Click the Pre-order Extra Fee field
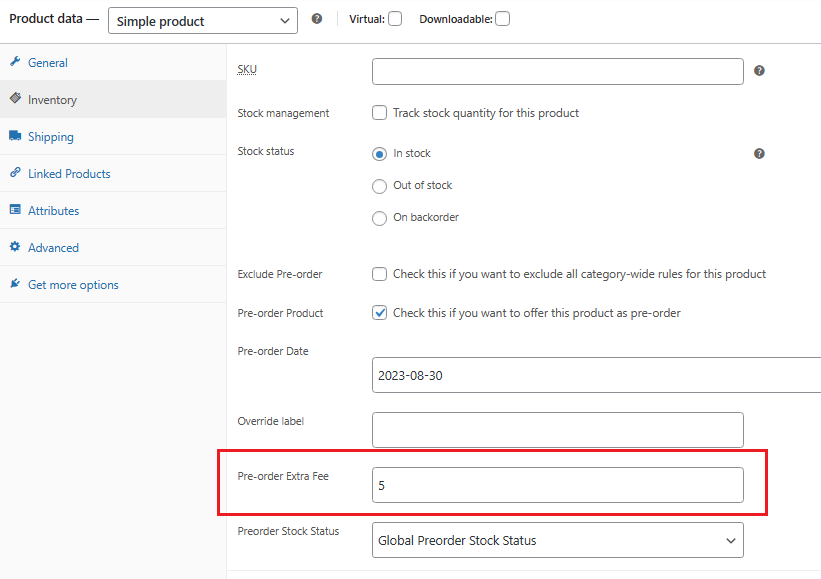 pos(558,485)
